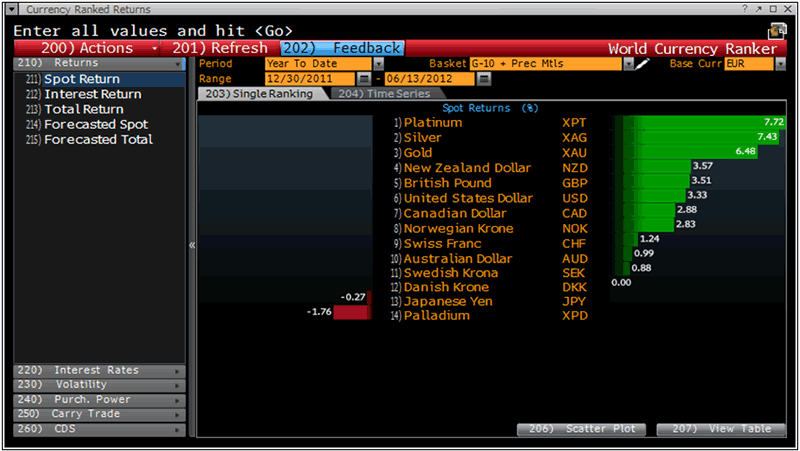
Task: Open the calendar for range start date
Action: (363, 79)
